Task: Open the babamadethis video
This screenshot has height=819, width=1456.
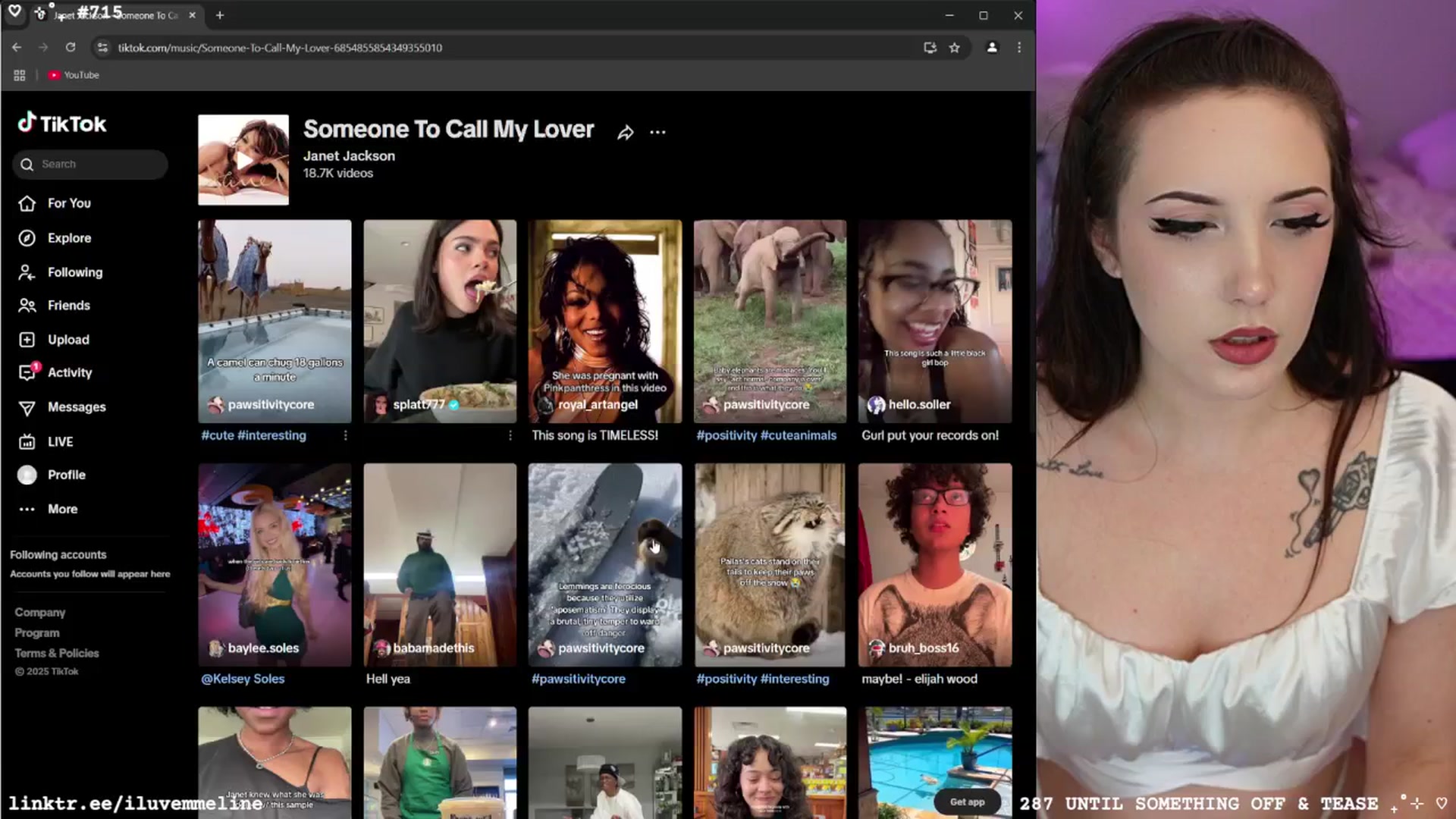Action: [440, 565]
